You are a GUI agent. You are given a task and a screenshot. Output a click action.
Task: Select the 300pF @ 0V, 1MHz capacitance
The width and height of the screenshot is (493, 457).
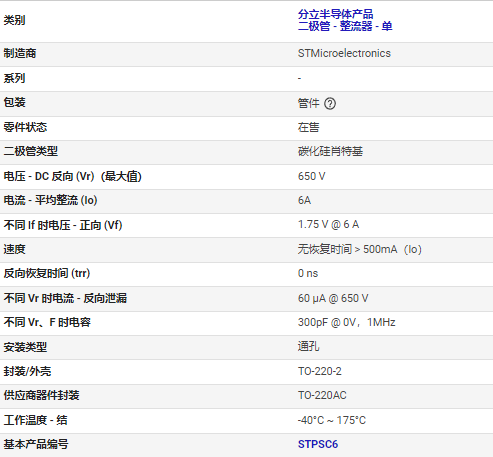pyautogui.click(x=346, y=322)
